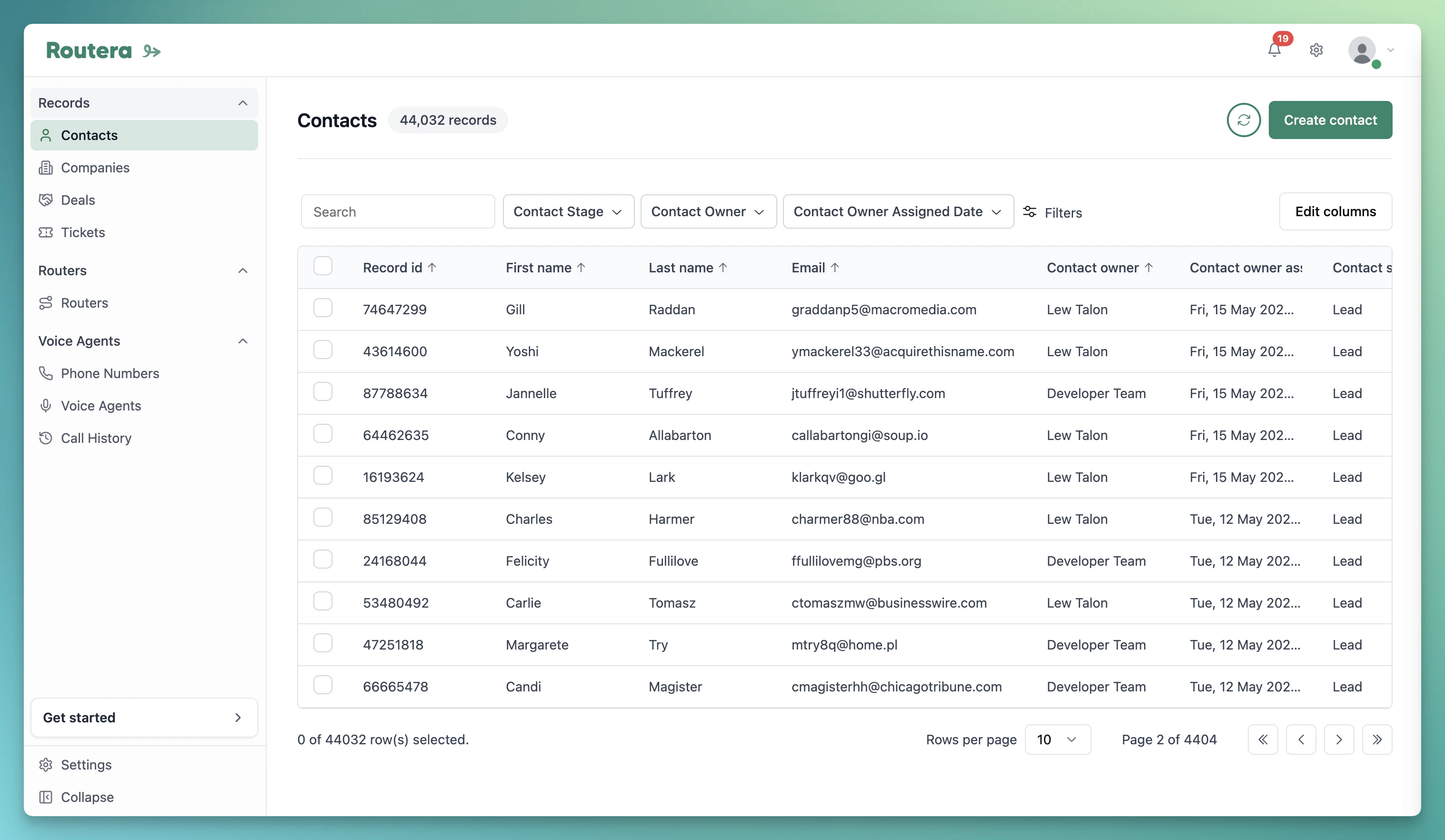Refresh the contacts list
1445x840 pixels.
(x=1243, y=120)
